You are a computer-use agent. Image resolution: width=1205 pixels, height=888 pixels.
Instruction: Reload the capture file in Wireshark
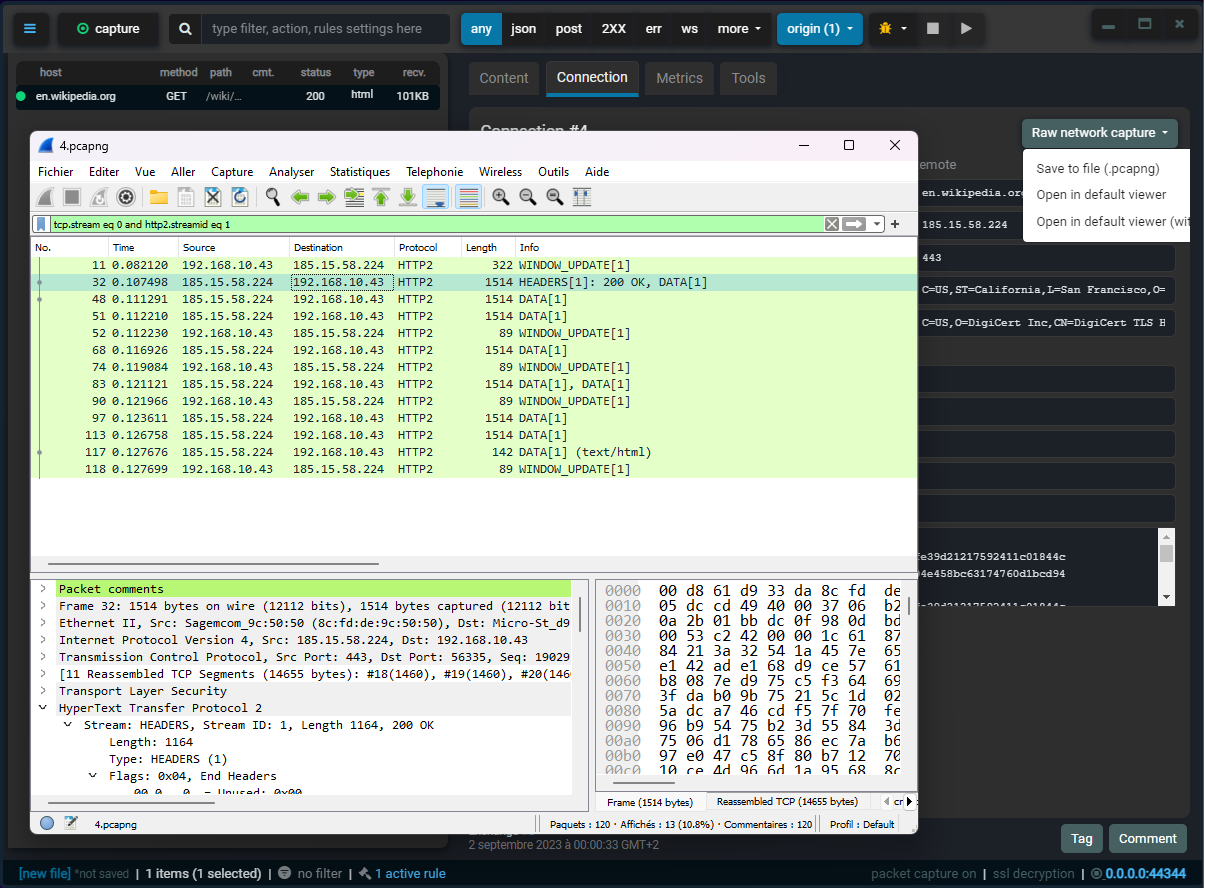[240, 197]
